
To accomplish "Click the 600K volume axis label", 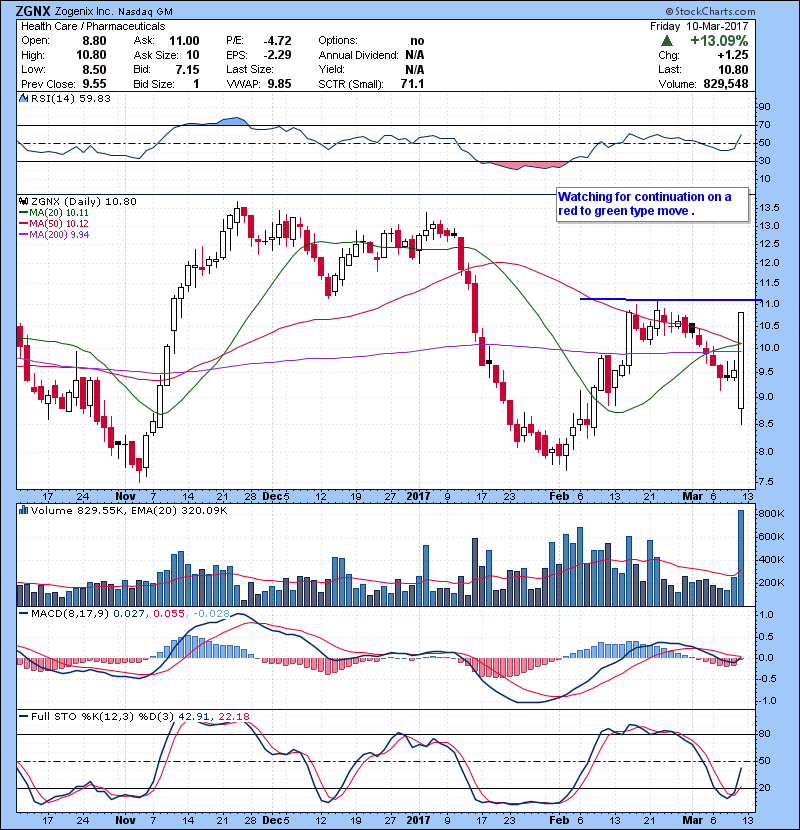I will tap(771, 536).
